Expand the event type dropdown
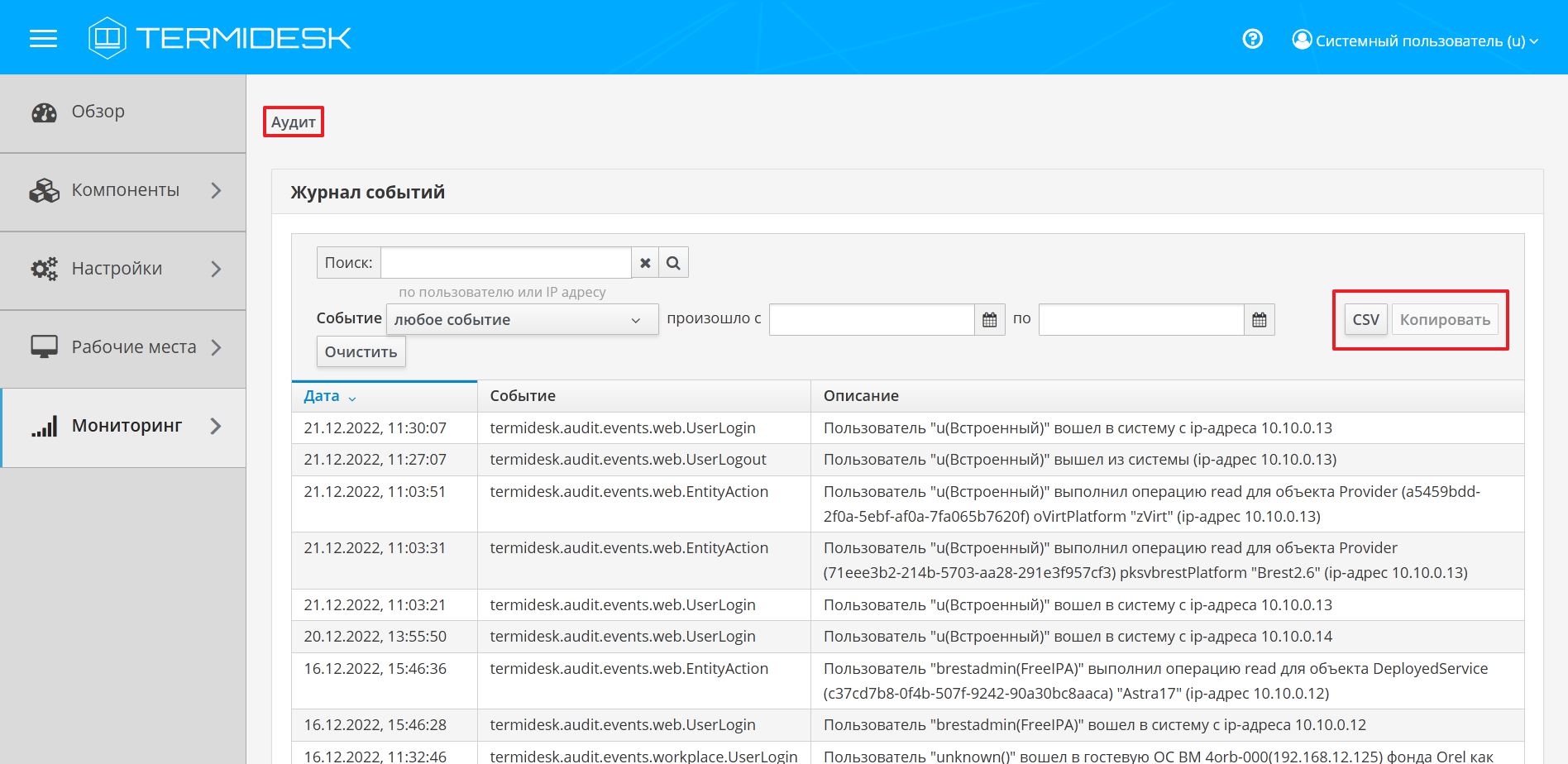Viewport: 1568px width, 764px height. click(522, 320)
